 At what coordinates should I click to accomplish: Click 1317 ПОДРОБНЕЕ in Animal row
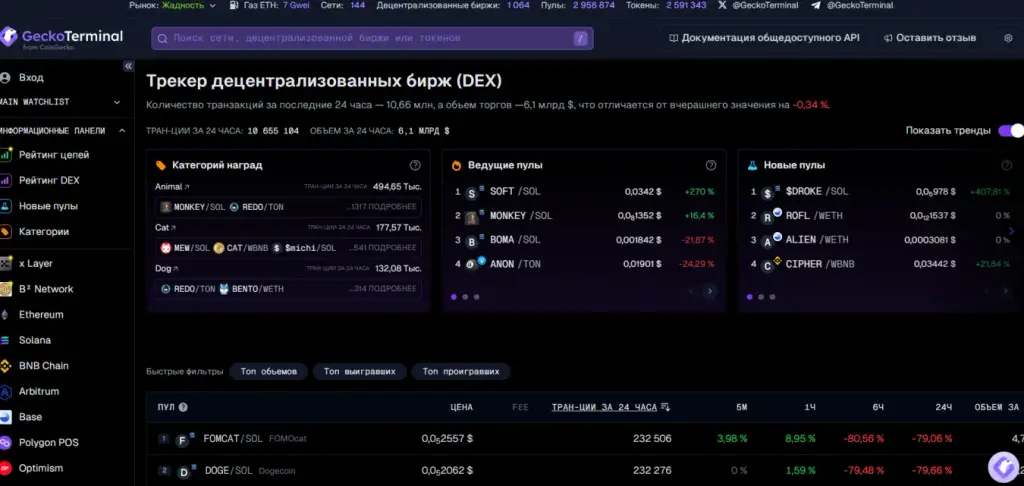tap(382, 207)
